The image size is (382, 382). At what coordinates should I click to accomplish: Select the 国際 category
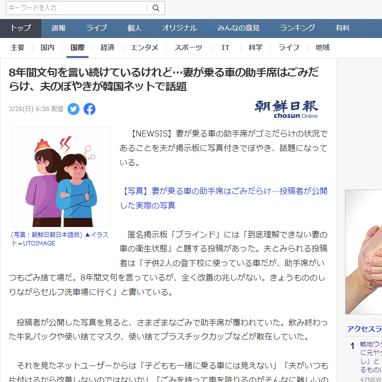click(x=77, y=48)
